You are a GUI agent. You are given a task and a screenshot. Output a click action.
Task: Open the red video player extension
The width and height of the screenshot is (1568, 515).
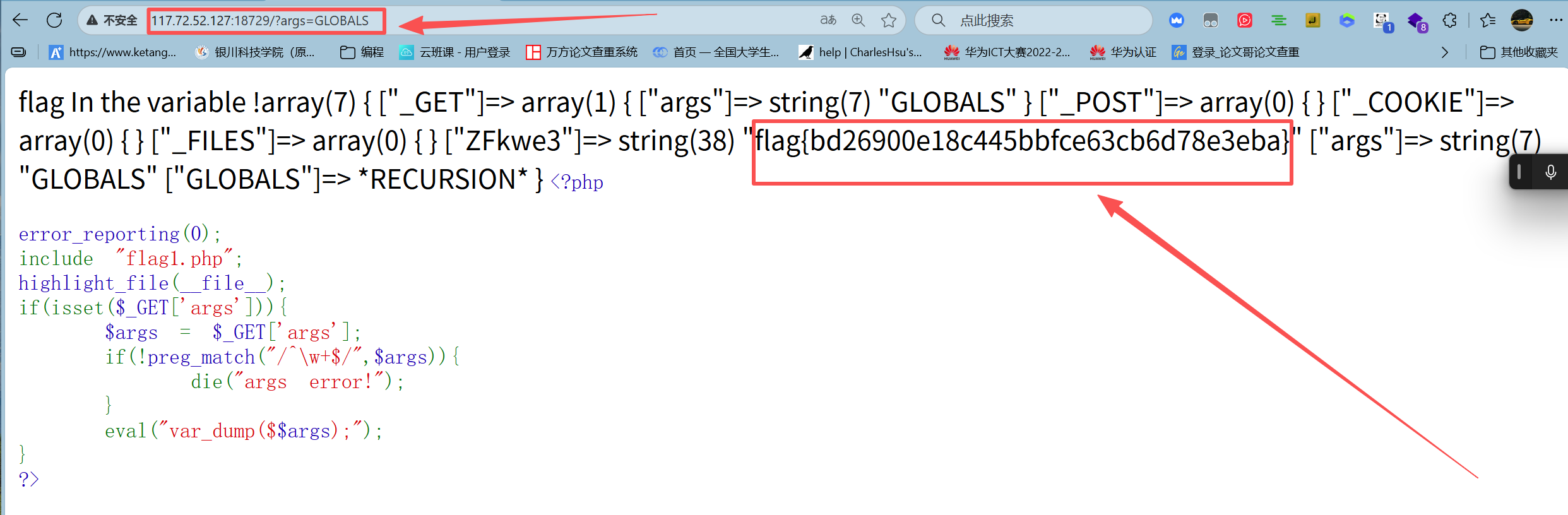point(1245,20)
